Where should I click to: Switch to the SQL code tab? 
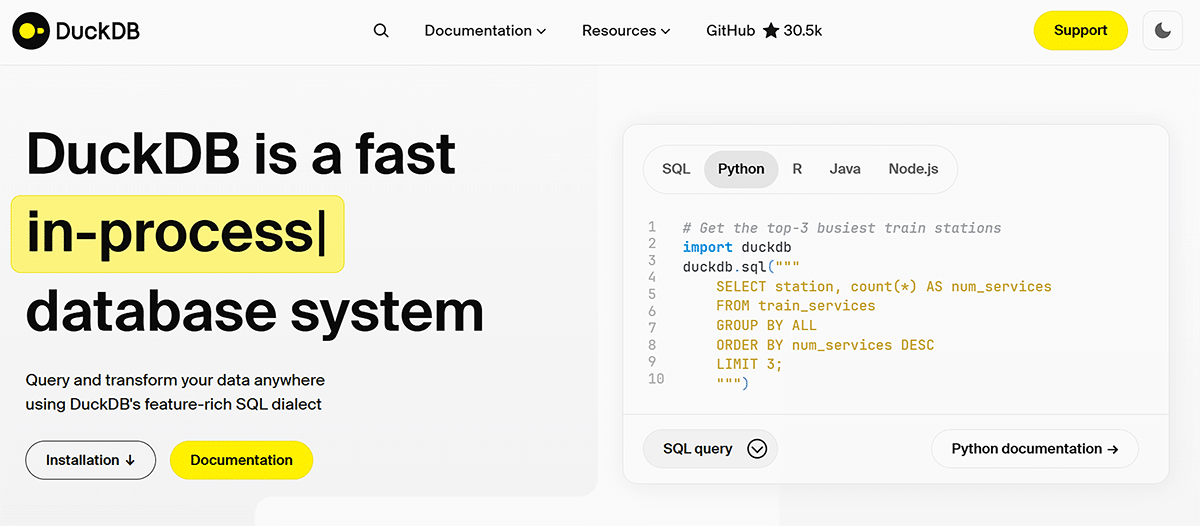pos(676,169)
